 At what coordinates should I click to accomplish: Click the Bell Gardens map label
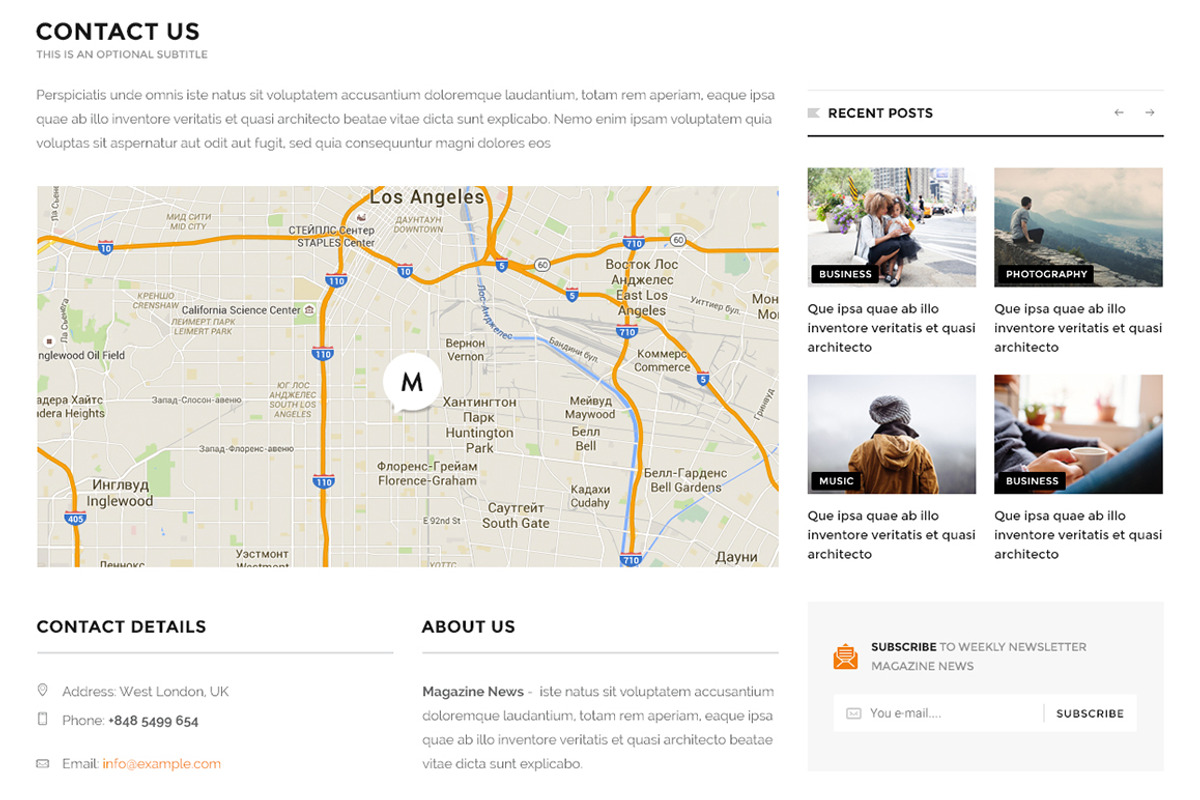point(686,488)
